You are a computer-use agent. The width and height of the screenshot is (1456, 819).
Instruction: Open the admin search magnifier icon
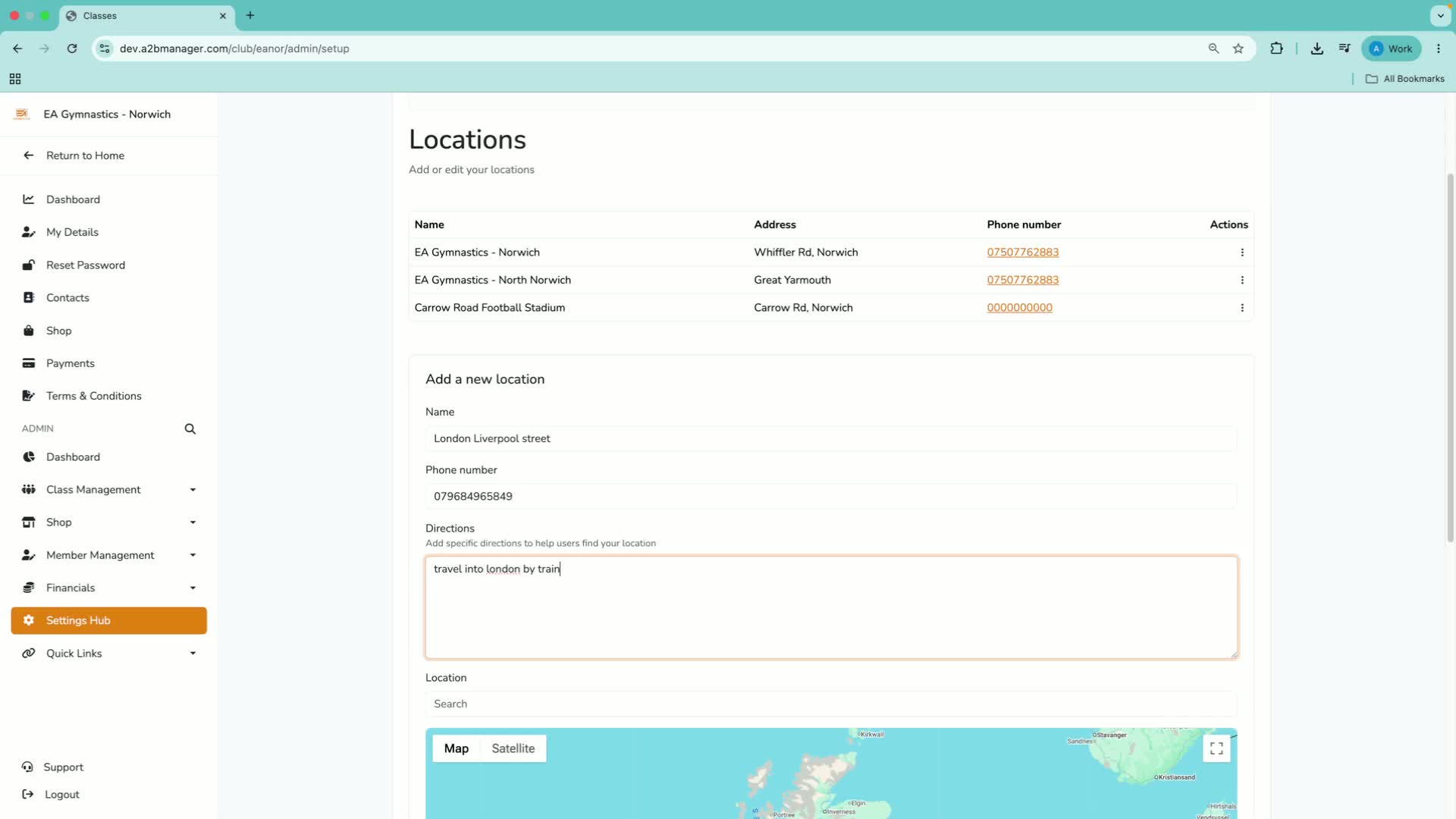190,429
